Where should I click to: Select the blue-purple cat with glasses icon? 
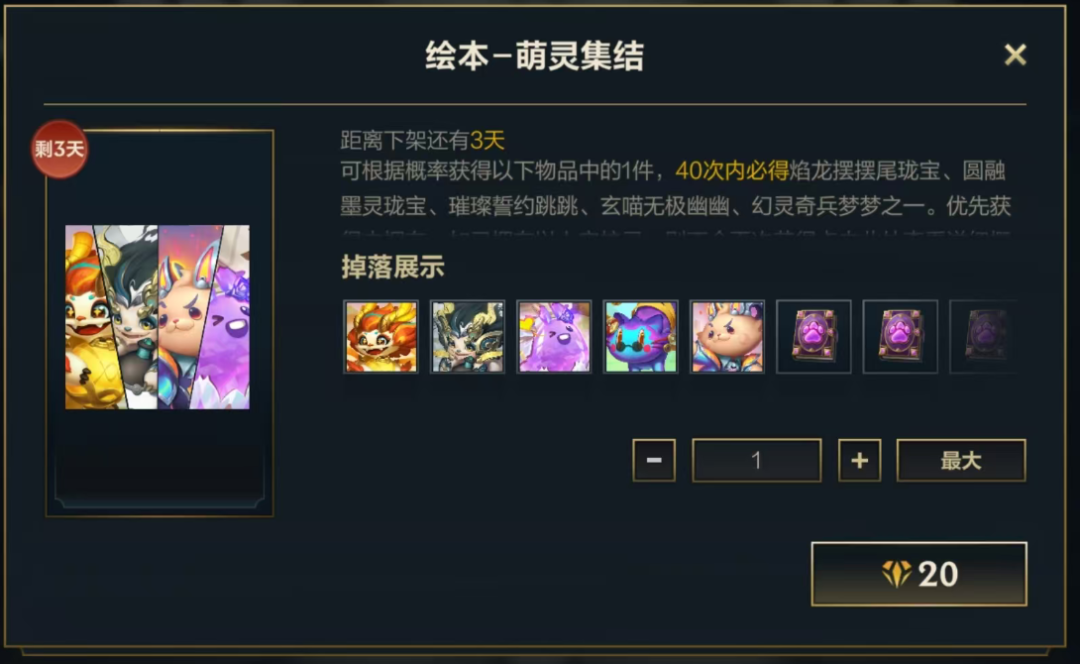point(641,337)
